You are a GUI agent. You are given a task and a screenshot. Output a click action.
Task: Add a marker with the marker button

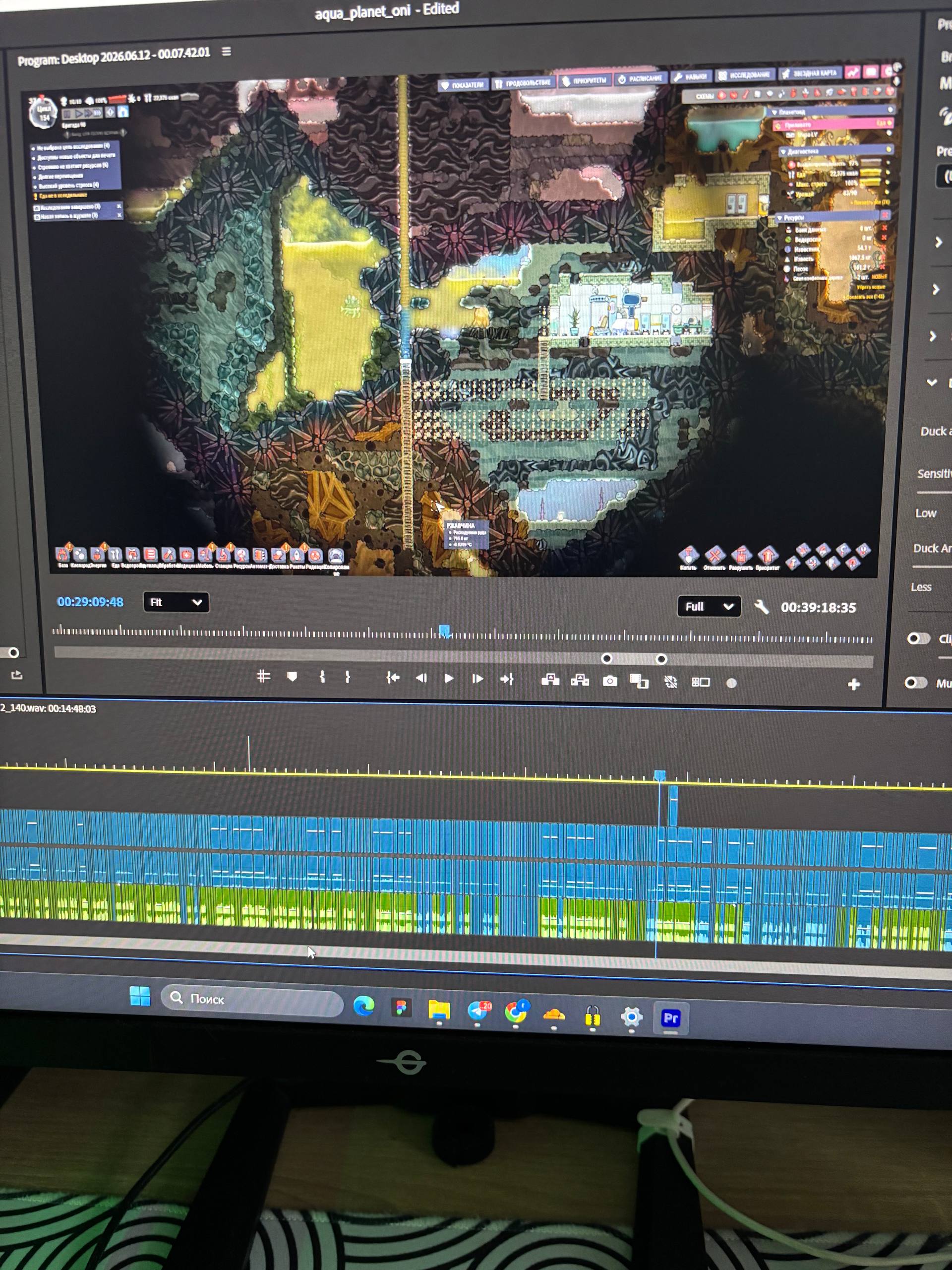coord(292,677)
